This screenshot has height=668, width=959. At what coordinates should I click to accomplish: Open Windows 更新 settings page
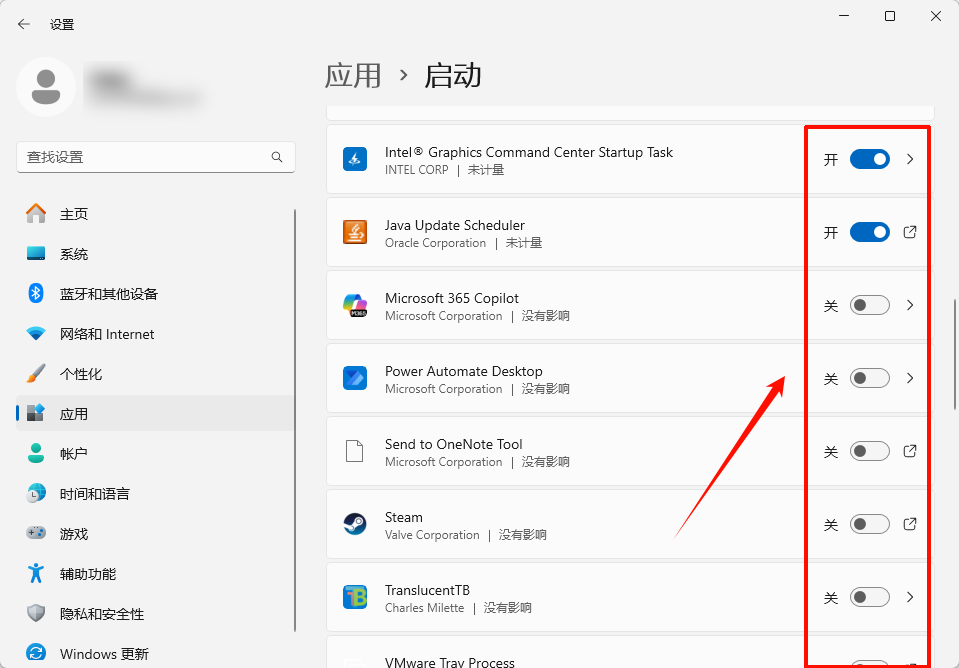[x=155, y=653]
